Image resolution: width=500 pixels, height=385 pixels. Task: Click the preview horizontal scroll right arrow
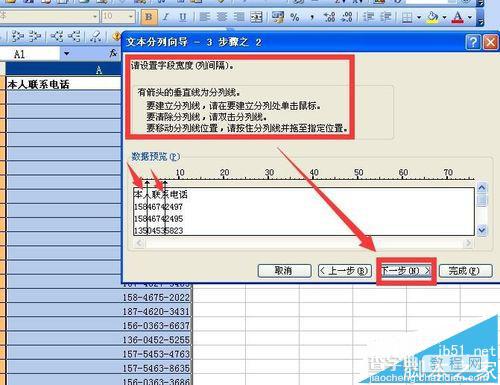pos(468,243)
